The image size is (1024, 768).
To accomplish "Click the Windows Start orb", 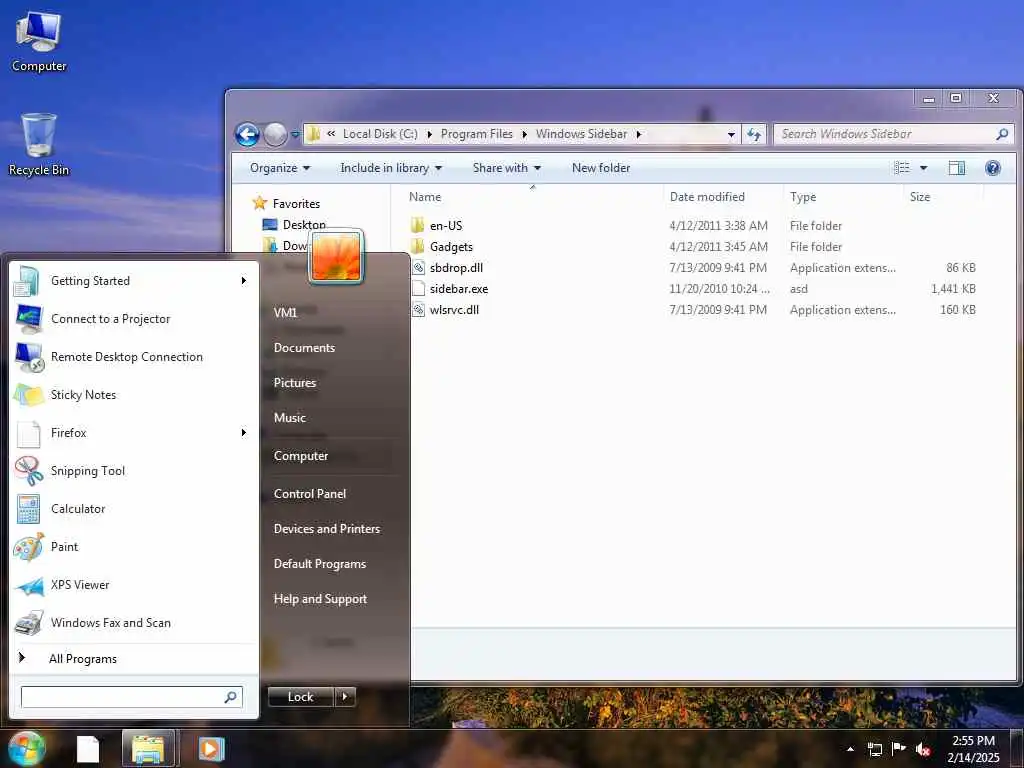I will [26, 748].
